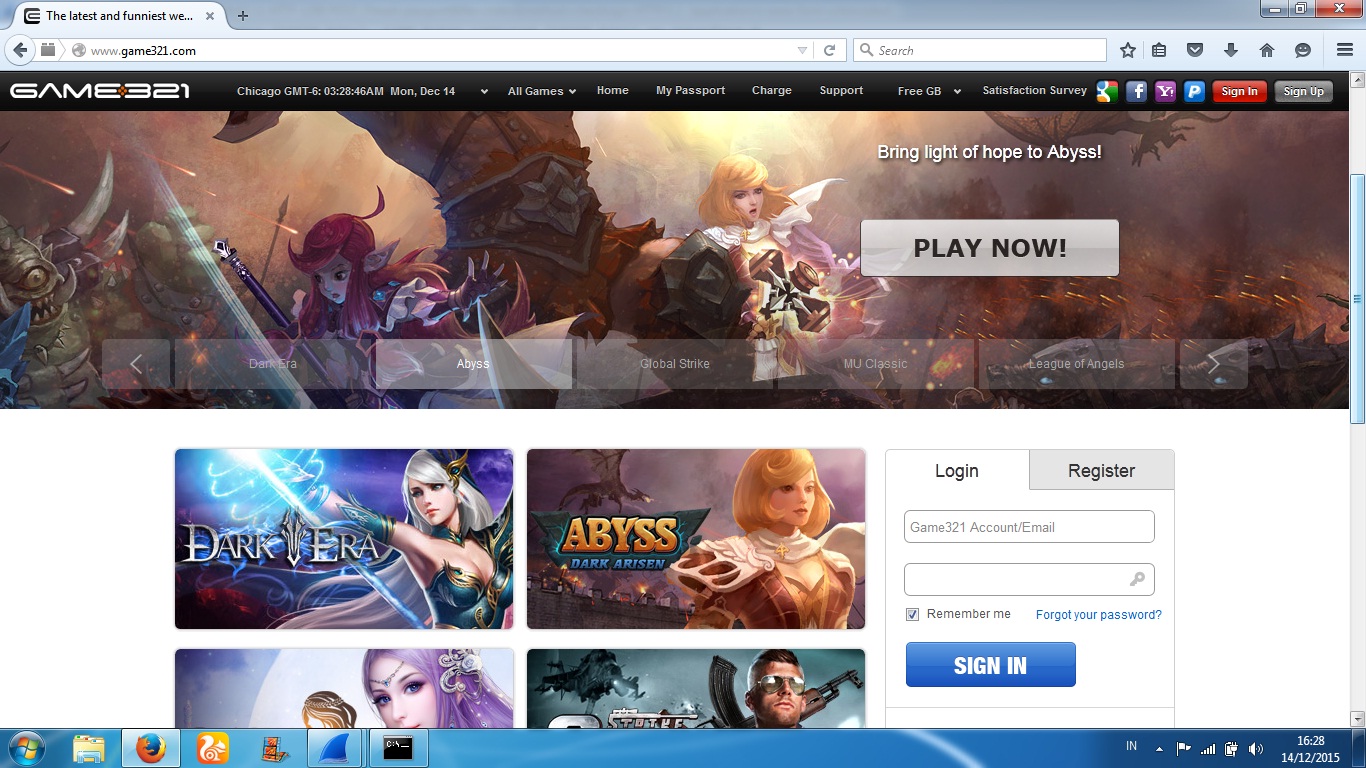Image resolution: width=1366 pixels, height=768 pixels.
Task: Click the reload page icon in the address bar
Action: 829,50
